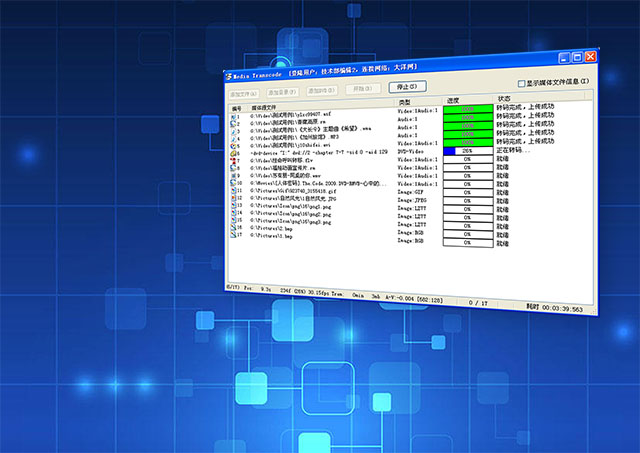Click the 2.bmp file icon in row 16
This screenshot has width=640, height=453.
pyautogui.click(x=233, y=227)
